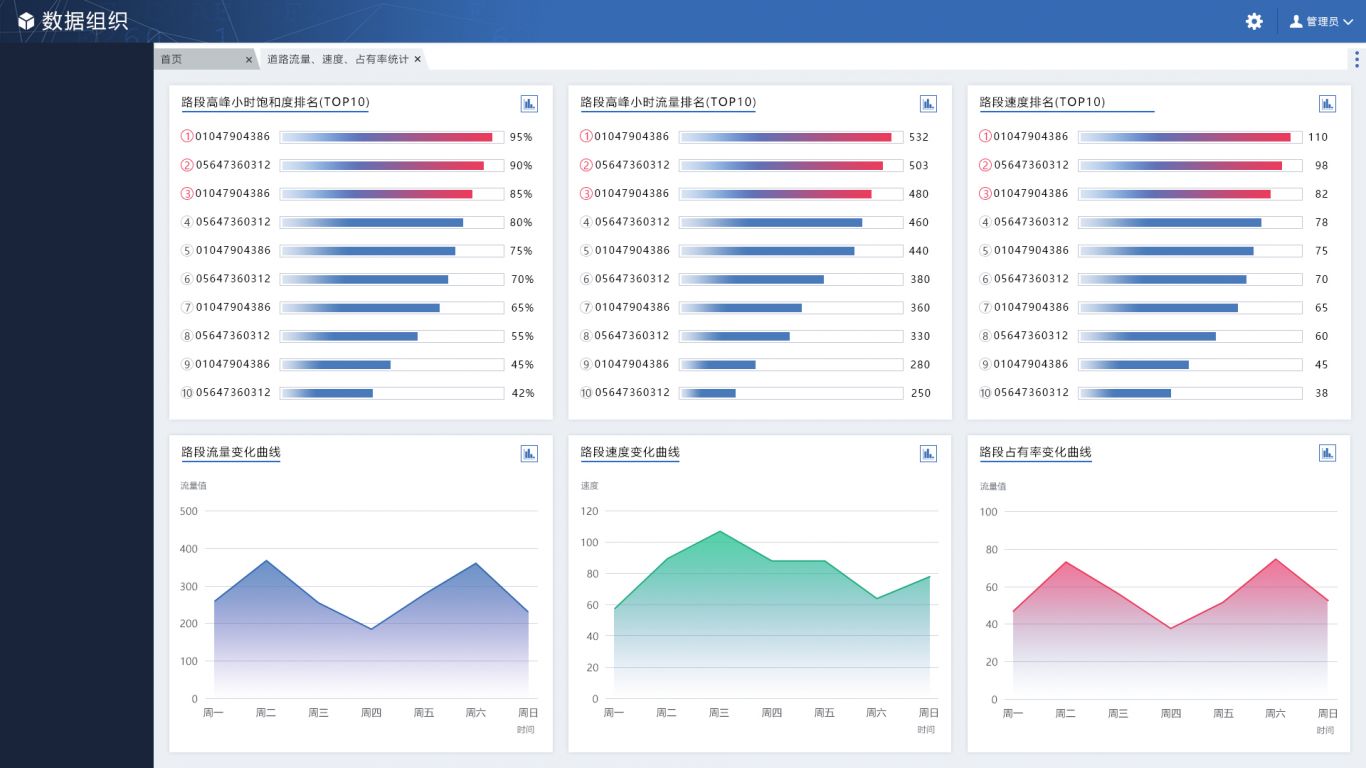1366x768 pixels.
Task: Click rank 9 badge in saturation ranking
Action: (x=187, y=364)
